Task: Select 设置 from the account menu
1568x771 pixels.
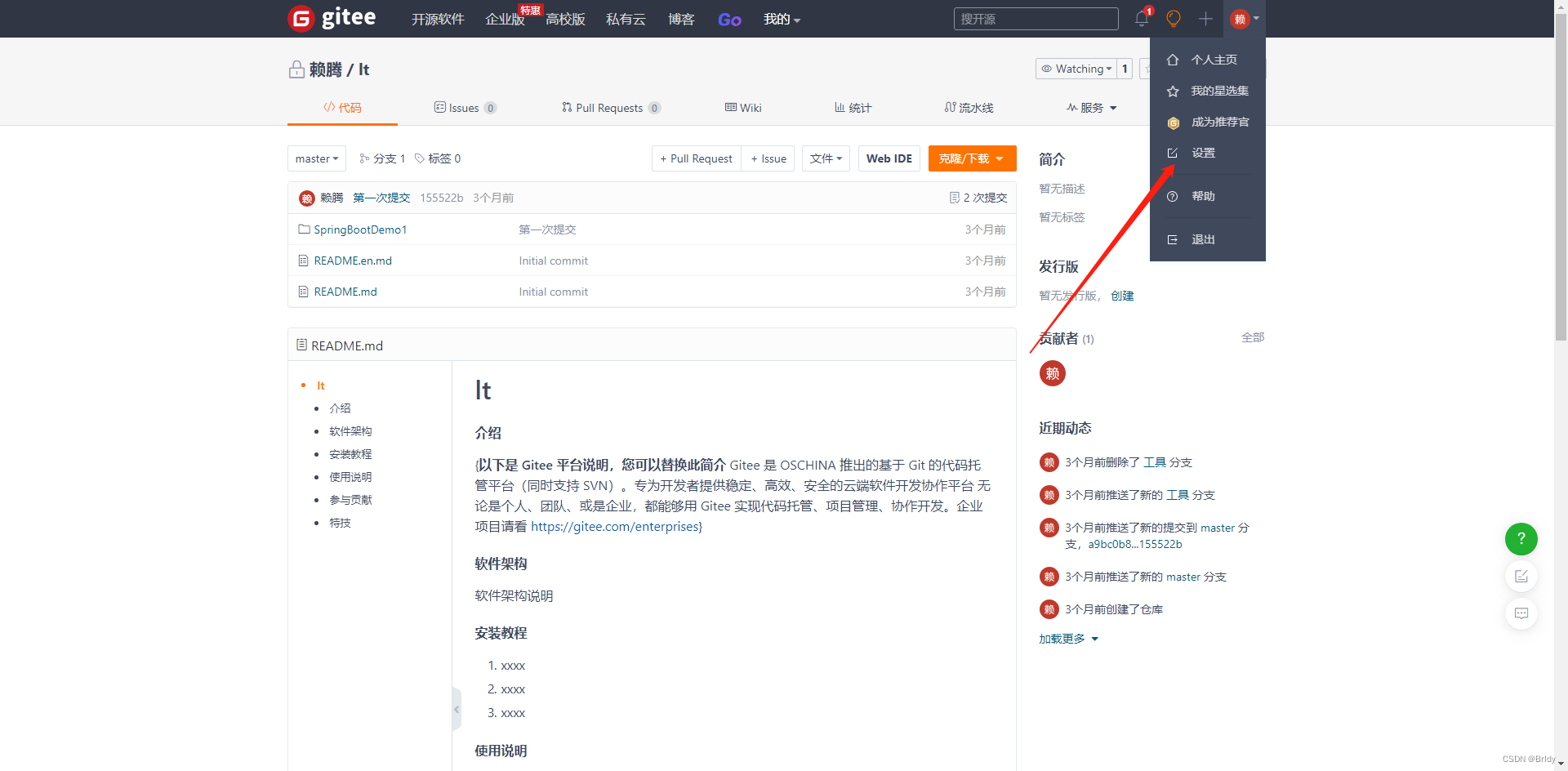Action: (1202, 152)
